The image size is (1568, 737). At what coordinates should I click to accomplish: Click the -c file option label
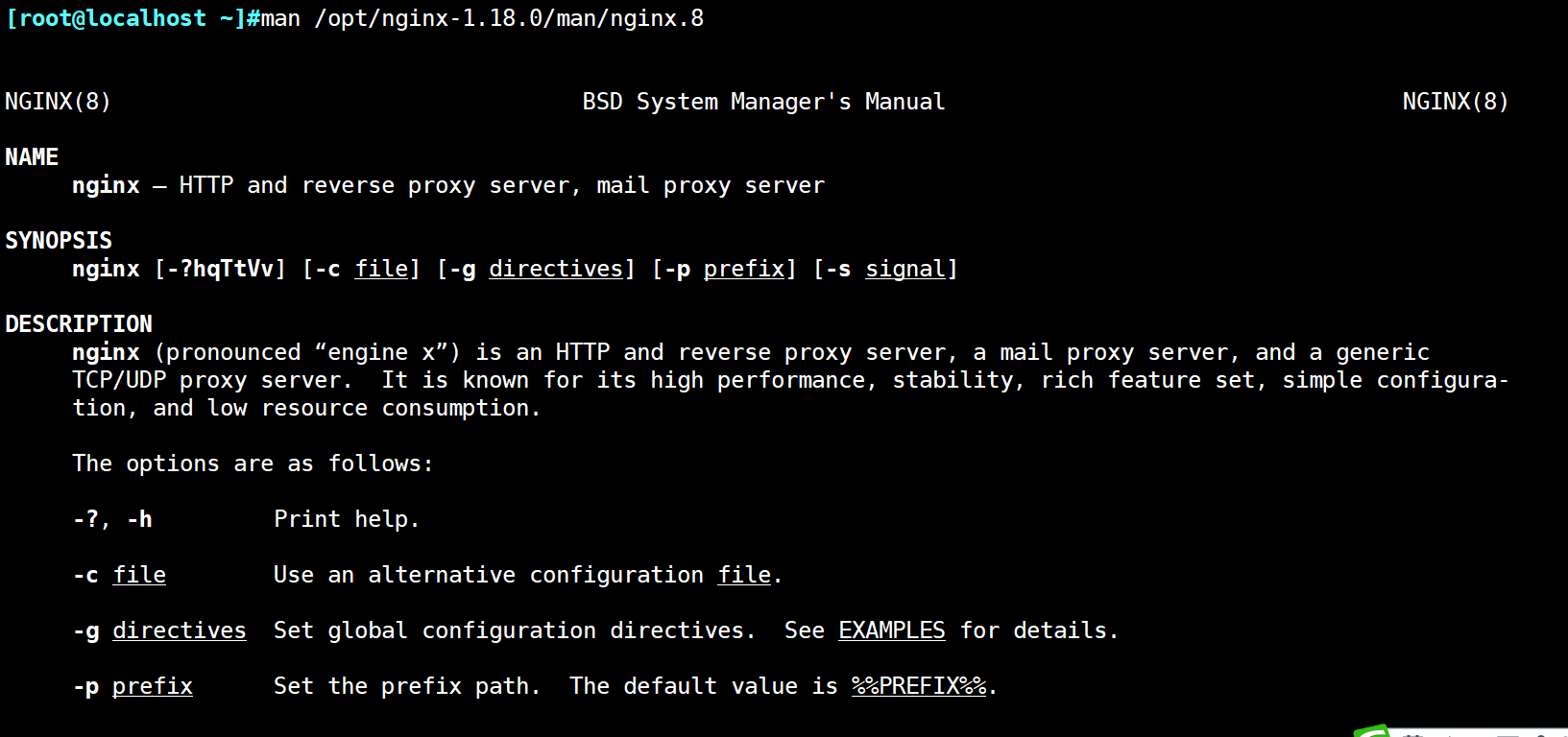pos(119,575)
